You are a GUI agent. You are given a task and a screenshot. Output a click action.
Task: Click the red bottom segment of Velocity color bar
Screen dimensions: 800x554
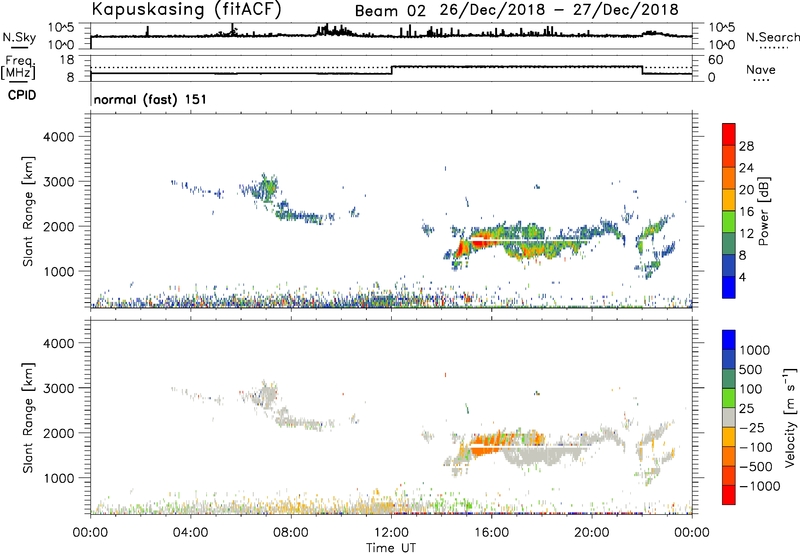tap(729, 495)
